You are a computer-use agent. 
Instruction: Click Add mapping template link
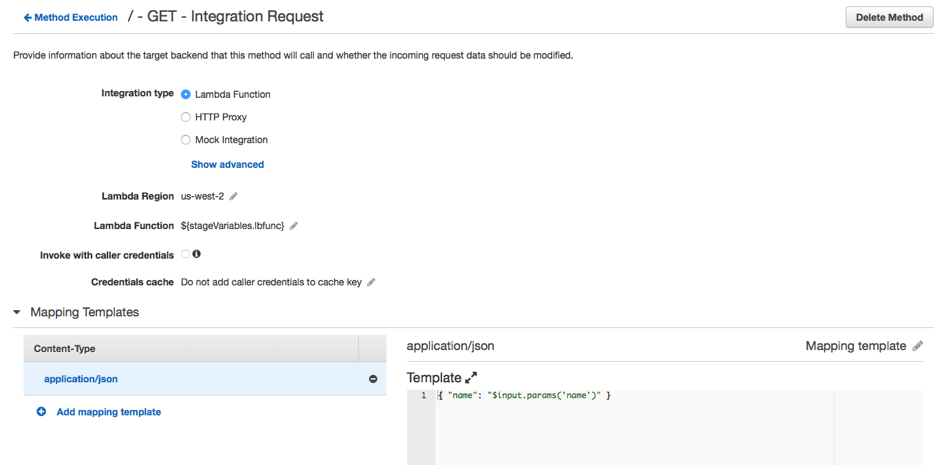(x=108, y=412)
